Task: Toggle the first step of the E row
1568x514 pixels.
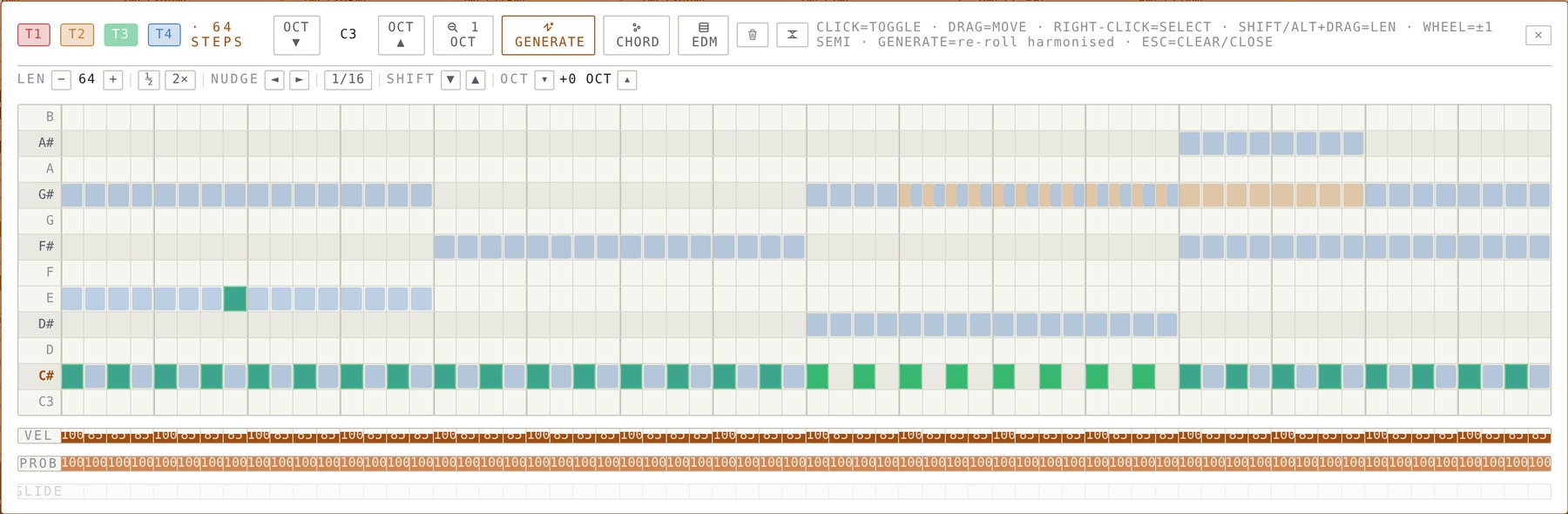Action: coord(72,299)
